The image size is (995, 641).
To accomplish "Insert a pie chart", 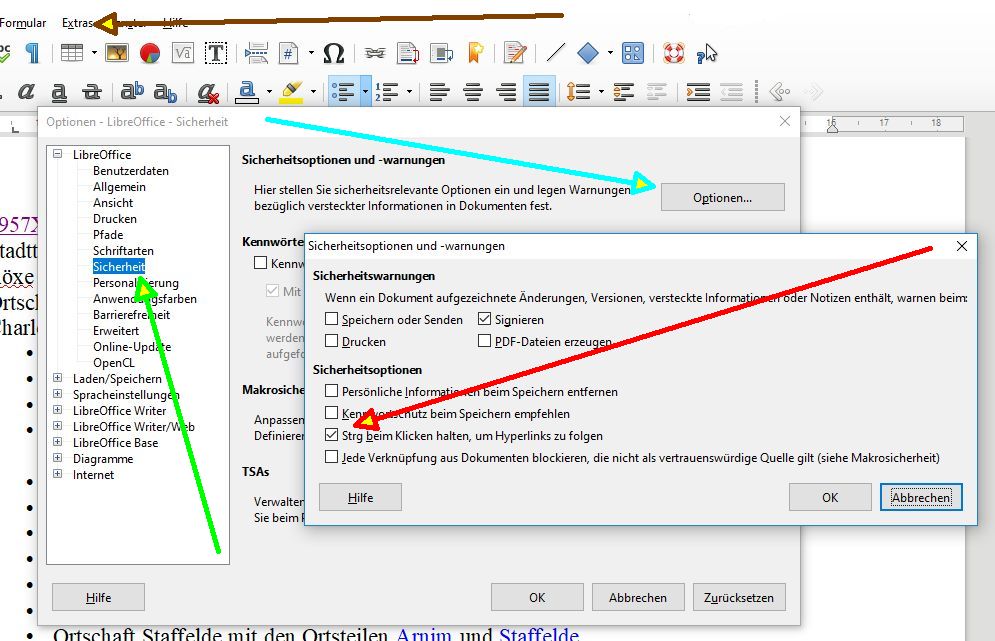I will [150, 53].
